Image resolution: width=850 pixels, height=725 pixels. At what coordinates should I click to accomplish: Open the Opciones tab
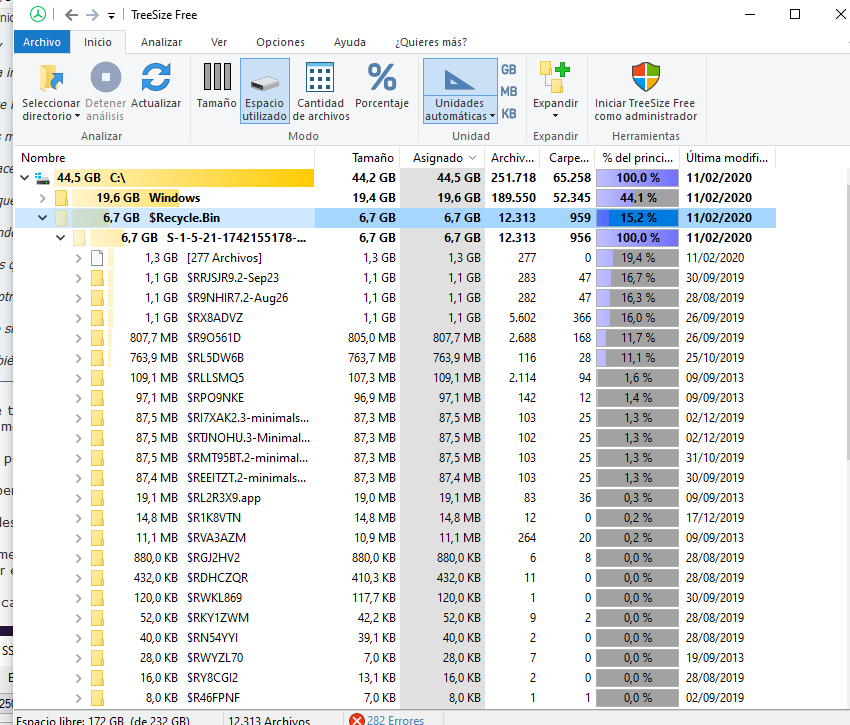pos(280,42)
